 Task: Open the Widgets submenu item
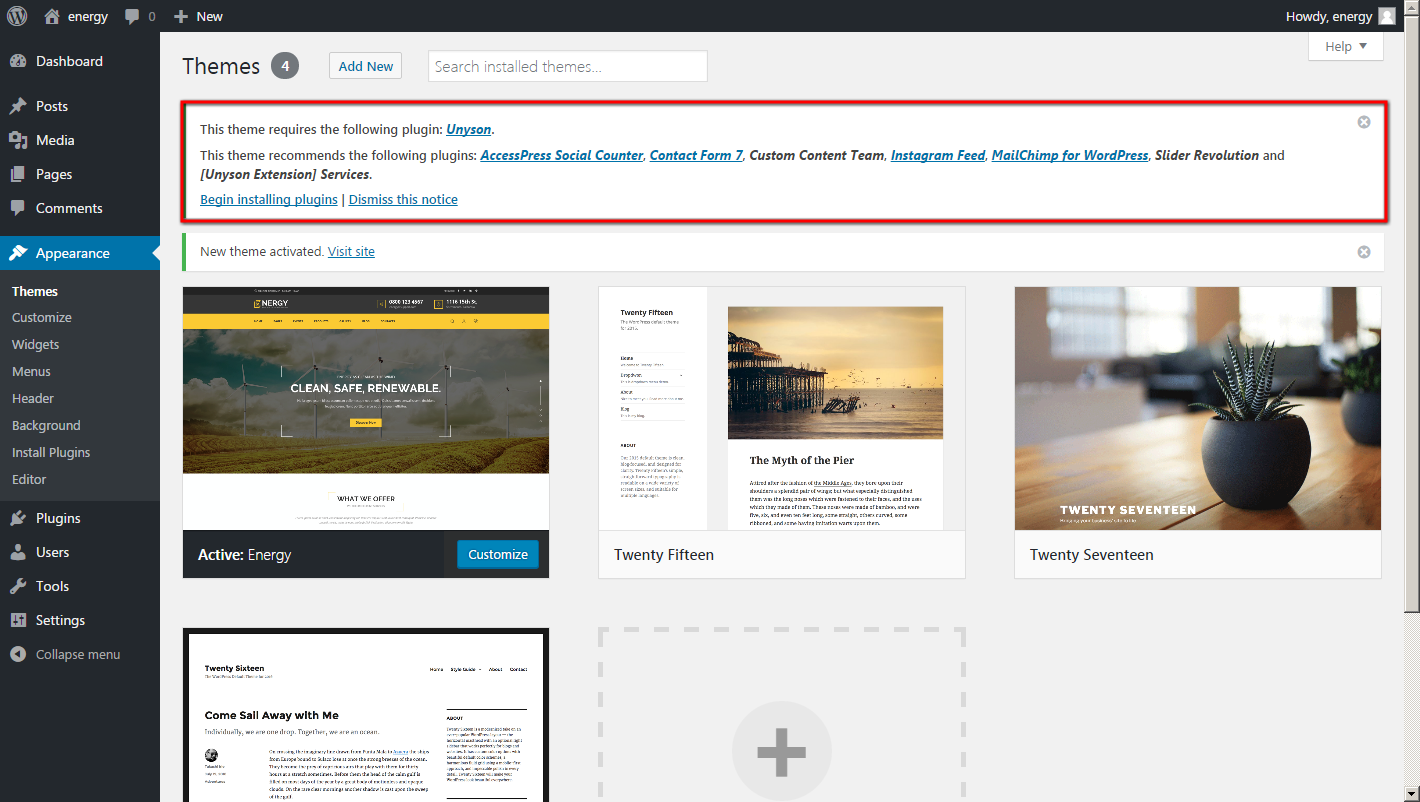pos(36,344)
